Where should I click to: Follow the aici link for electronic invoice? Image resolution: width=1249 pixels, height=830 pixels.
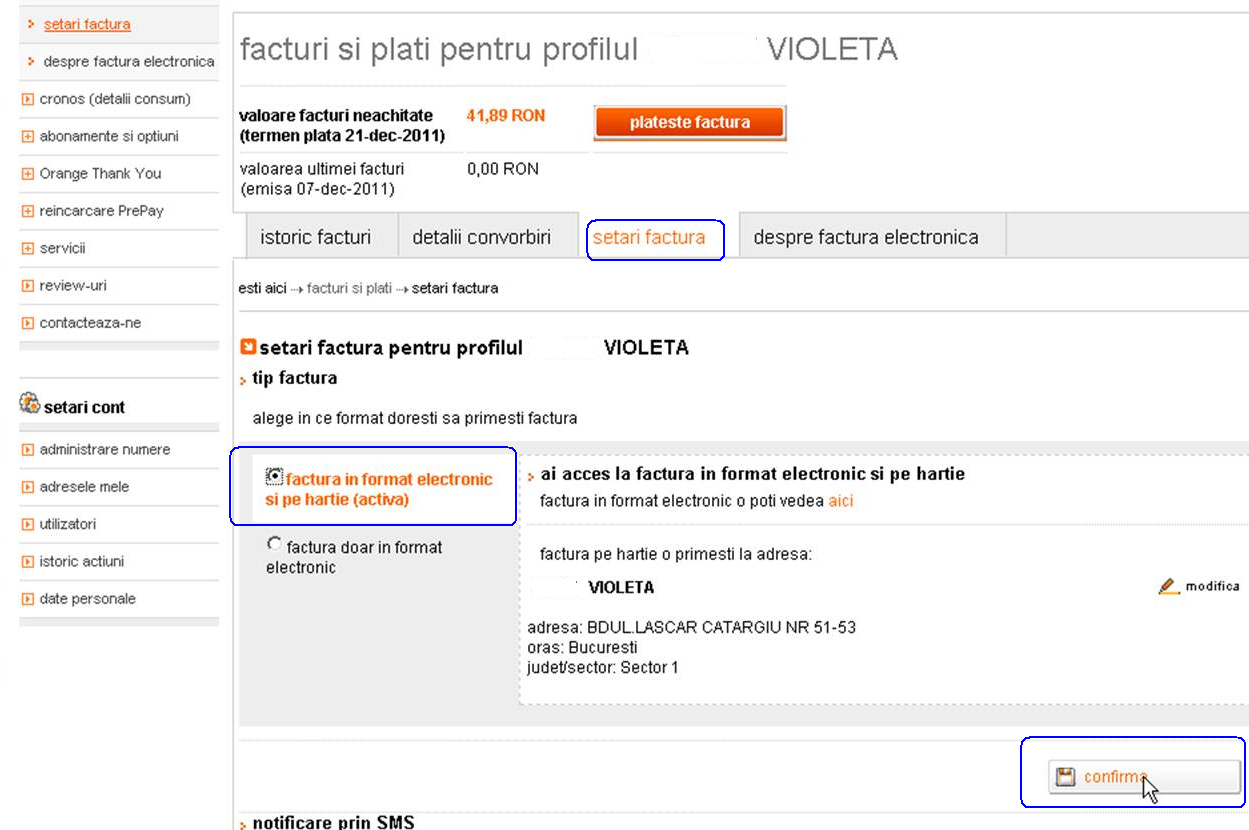841,501
